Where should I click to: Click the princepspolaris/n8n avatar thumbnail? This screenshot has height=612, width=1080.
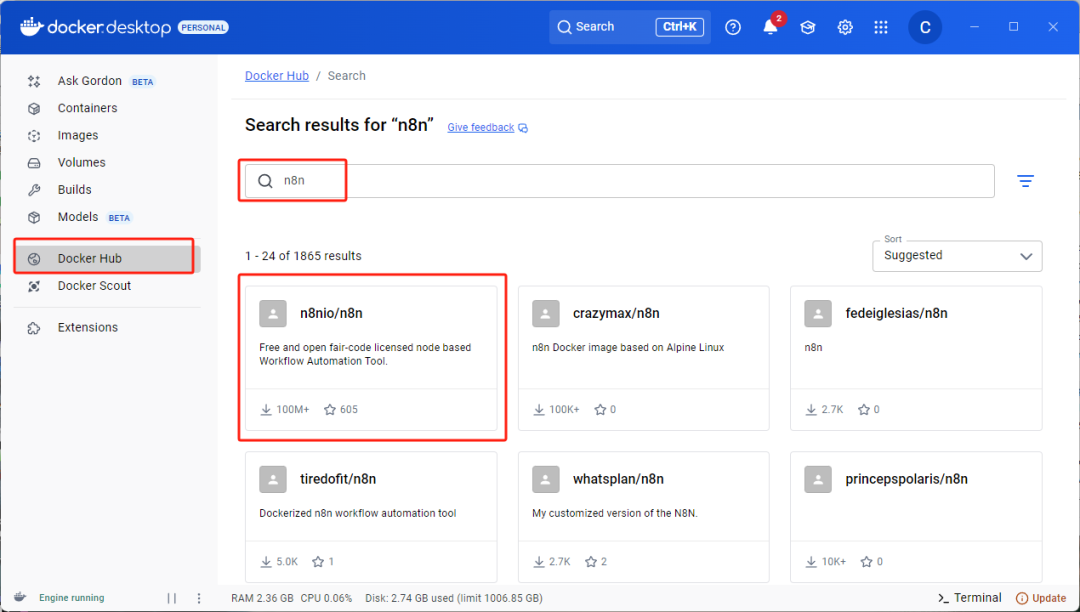[818, 479]
